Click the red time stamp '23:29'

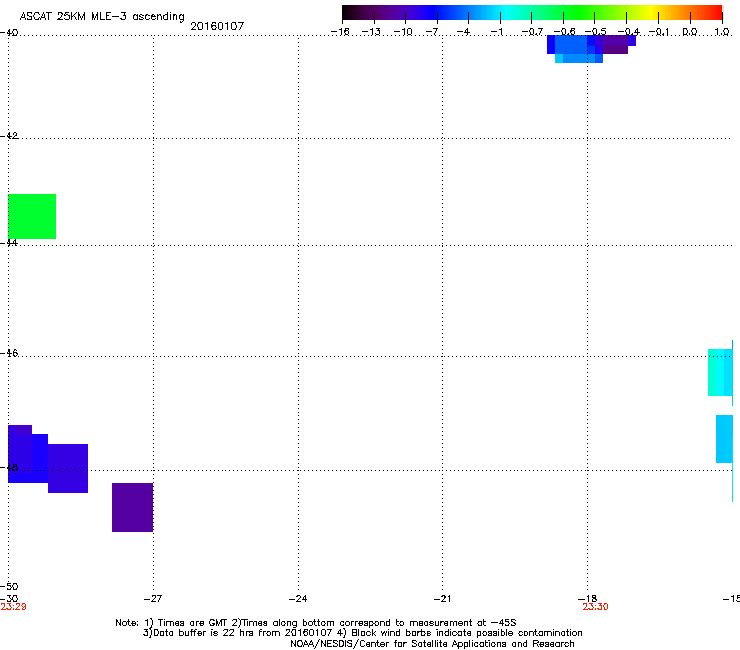[x=13, y=607]
